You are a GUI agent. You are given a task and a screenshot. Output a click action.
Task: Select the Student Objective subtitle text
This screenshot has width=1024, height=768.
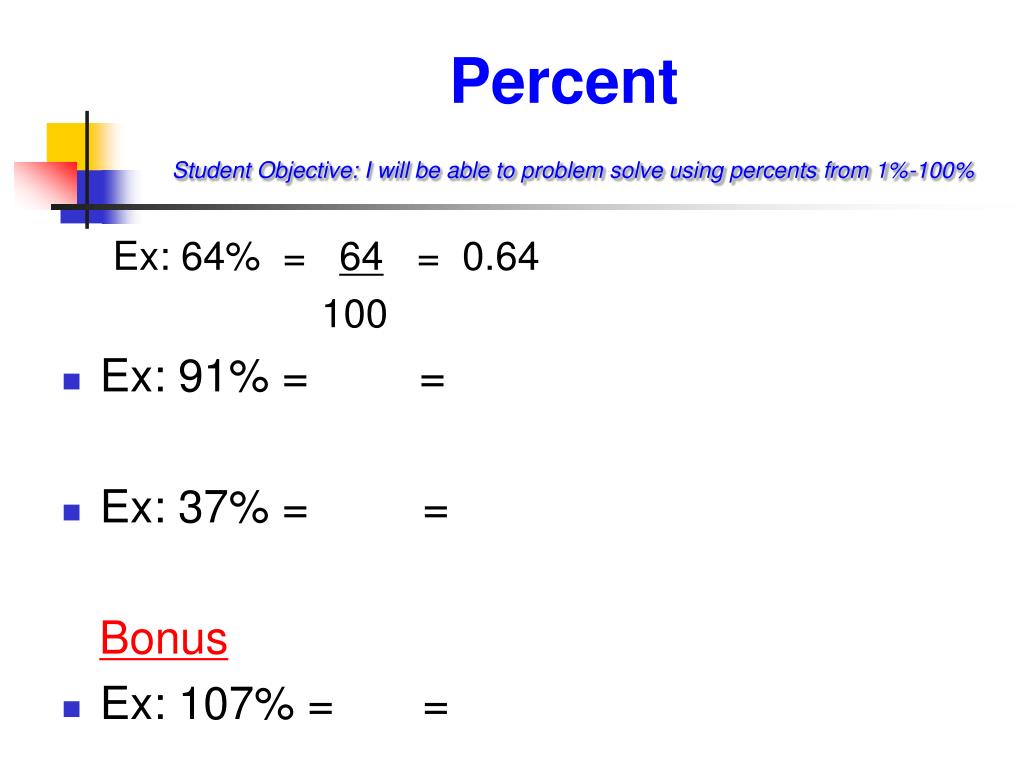pyautogui.click(x=574, y=171)
